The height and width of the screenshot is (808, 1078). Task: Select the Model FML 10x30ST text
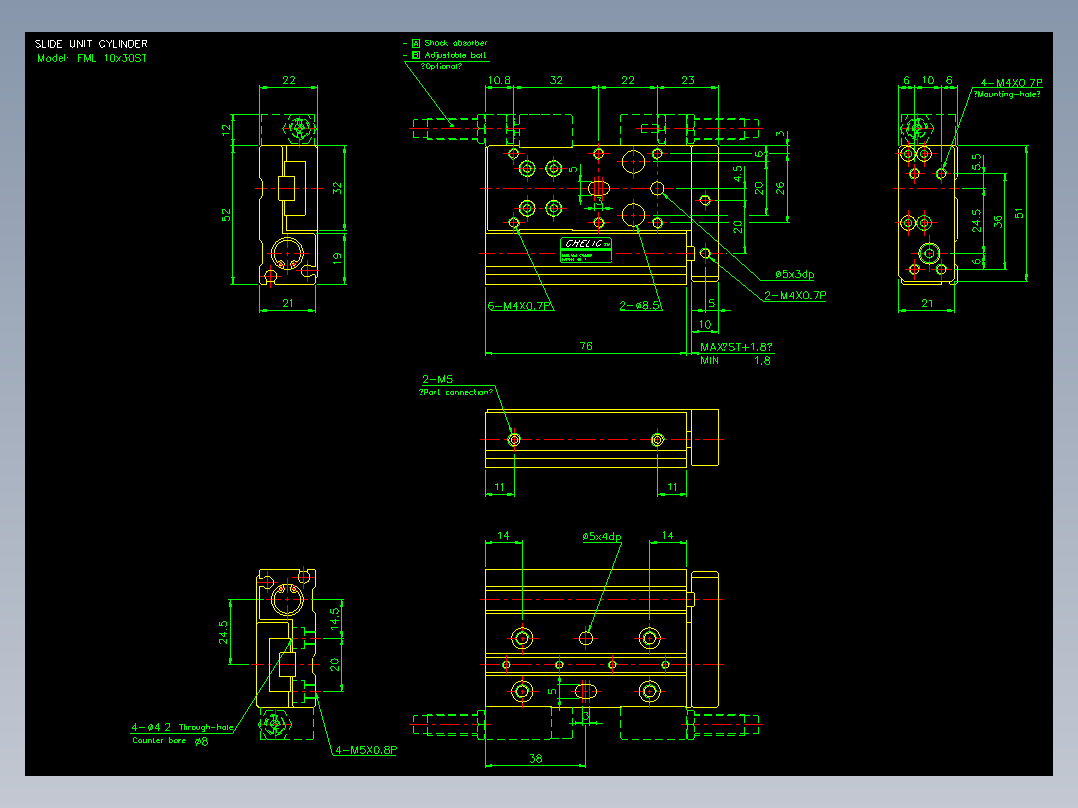(92, 58)
